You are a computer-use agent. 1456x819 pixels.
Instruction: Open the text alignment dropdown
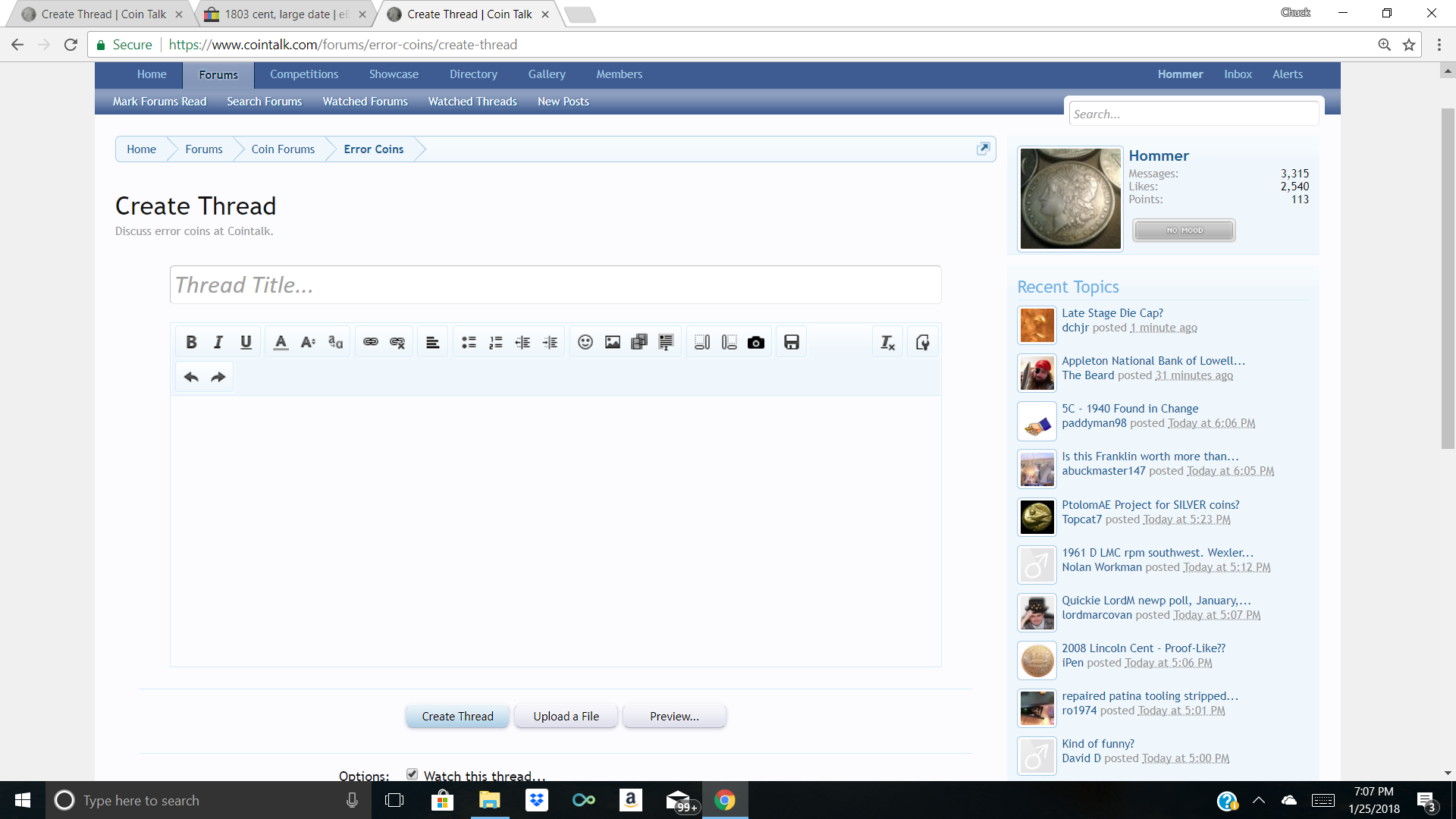click(x=432, y=342)
